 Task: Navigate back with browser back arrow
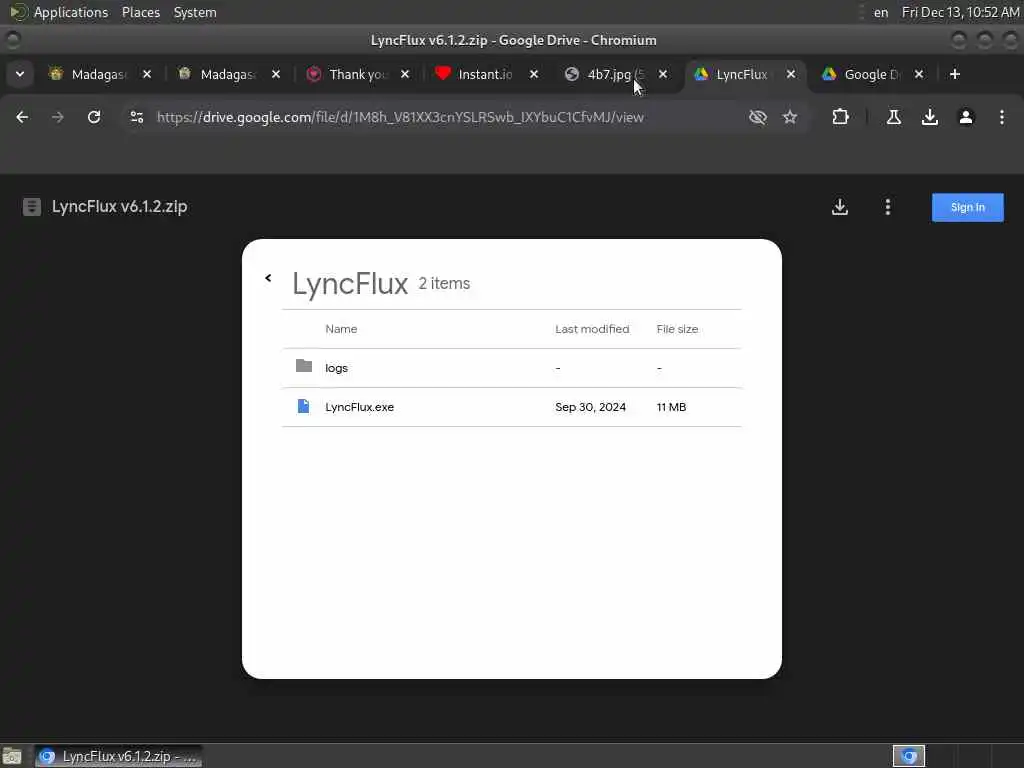(22, 117)
